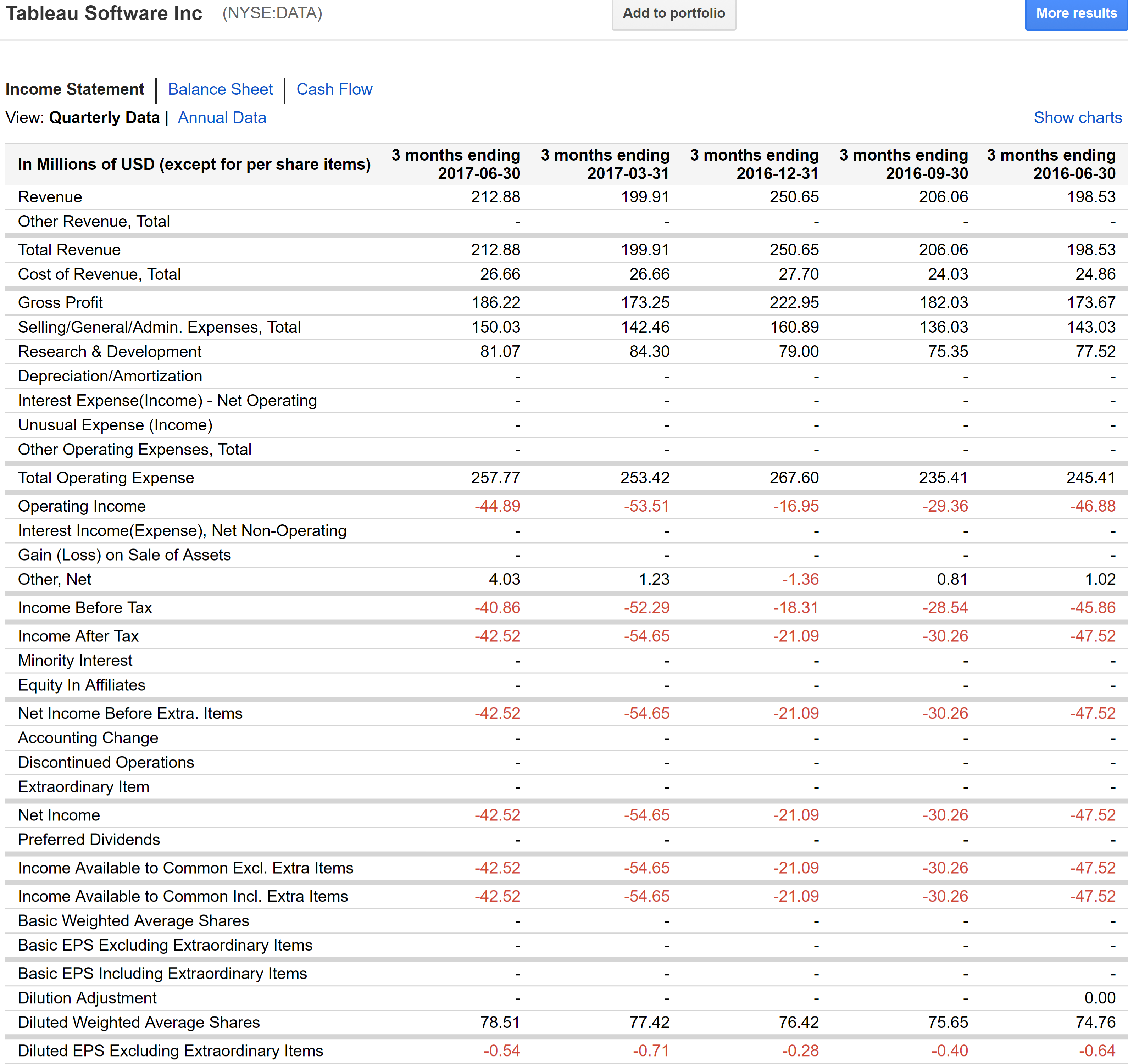Click Other, Net value -1.36
The image size is (1128, 1064).
[800, 580]
